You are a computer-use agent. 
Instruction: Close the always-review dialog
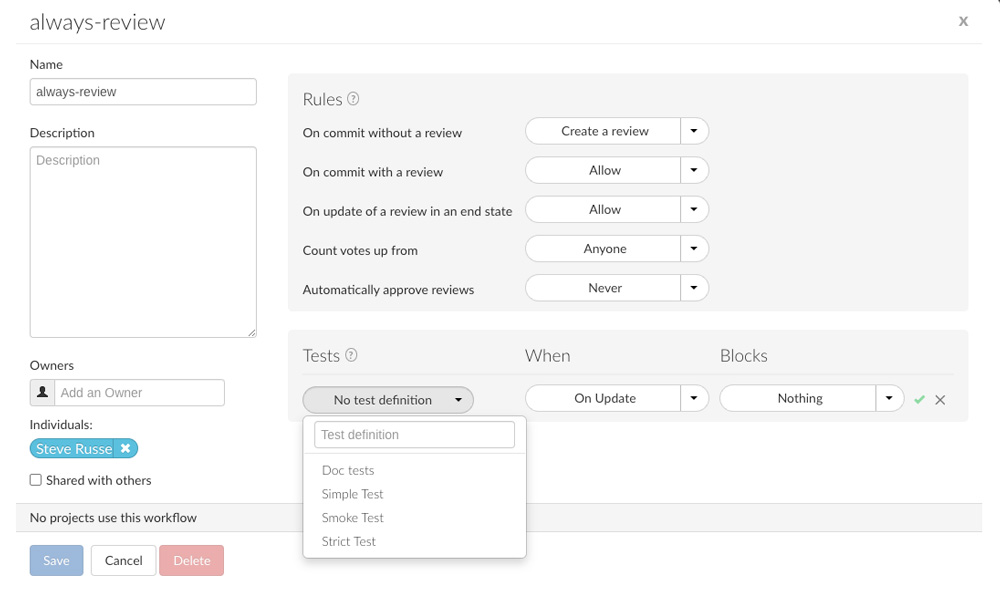coord(963,21)
